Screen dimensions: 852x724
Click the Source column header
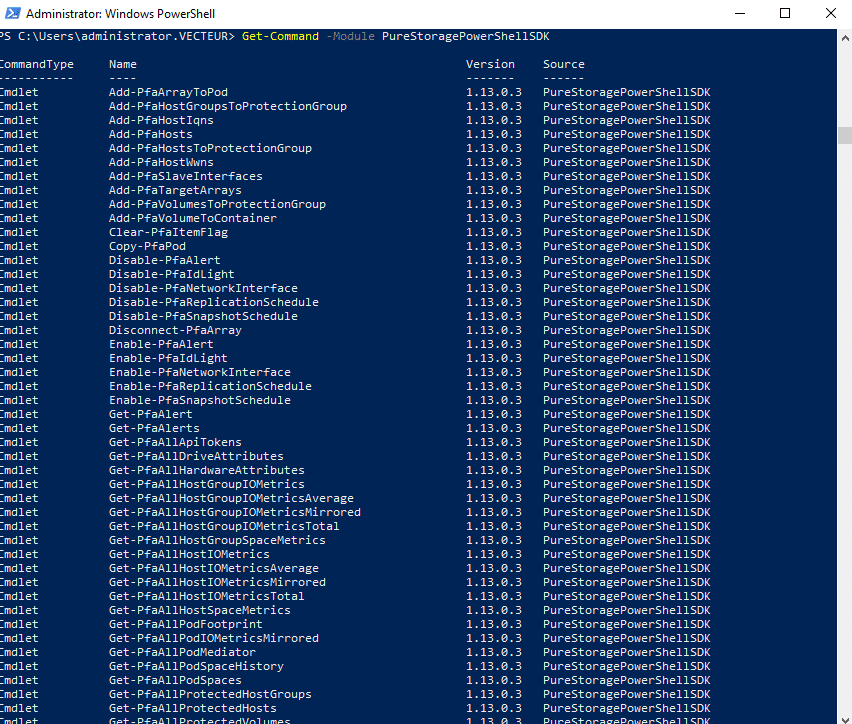click(x=563, y=63)
